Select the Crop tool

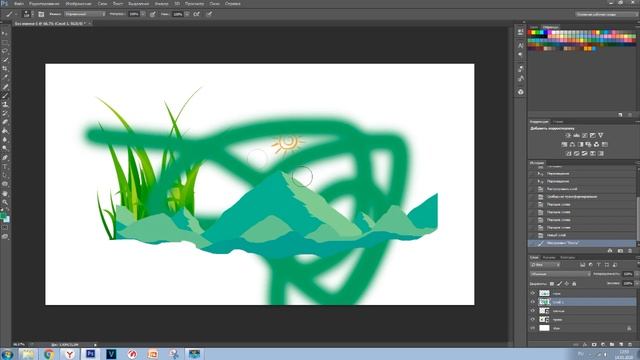[5, 69]
